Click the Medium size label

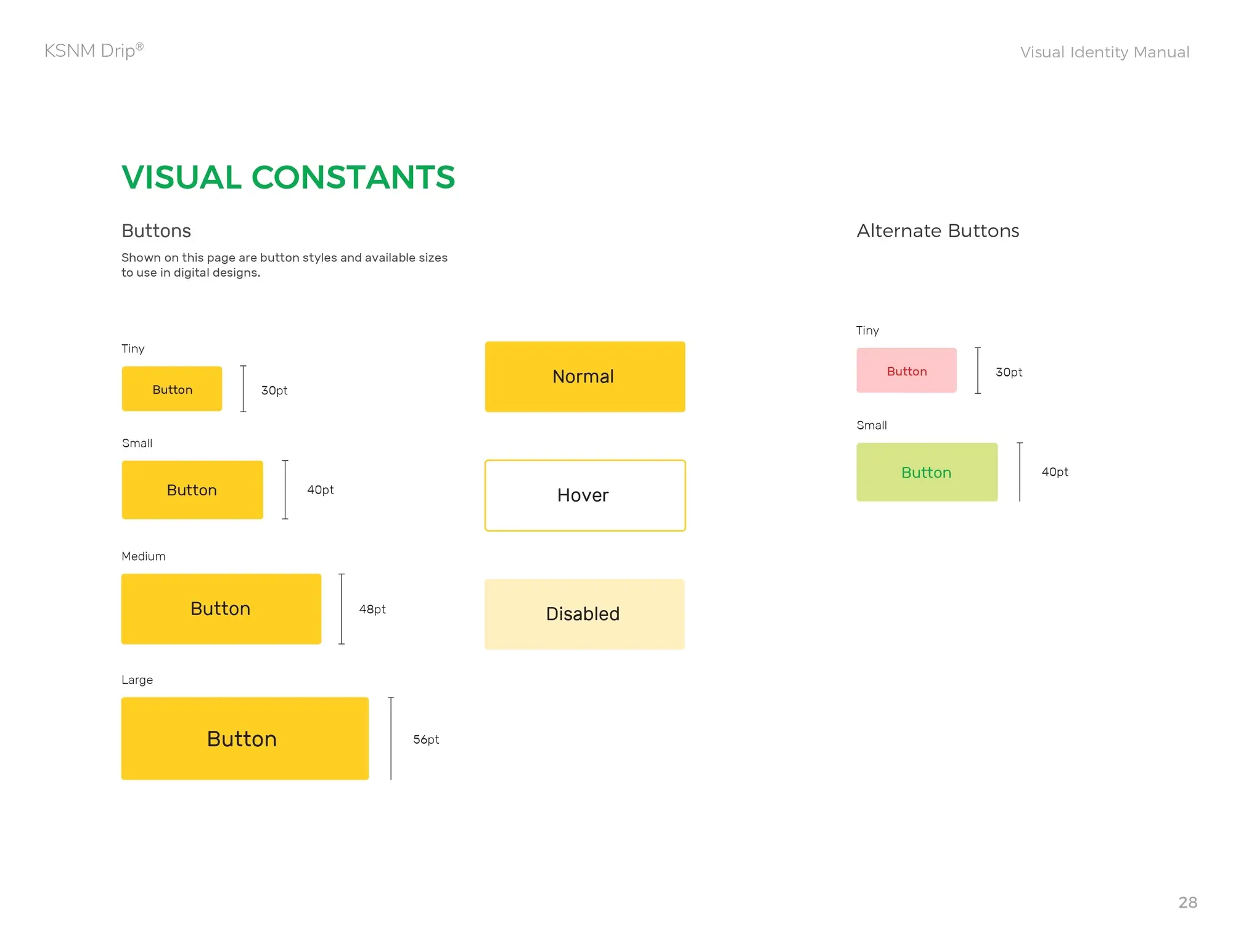coord(144,556)
